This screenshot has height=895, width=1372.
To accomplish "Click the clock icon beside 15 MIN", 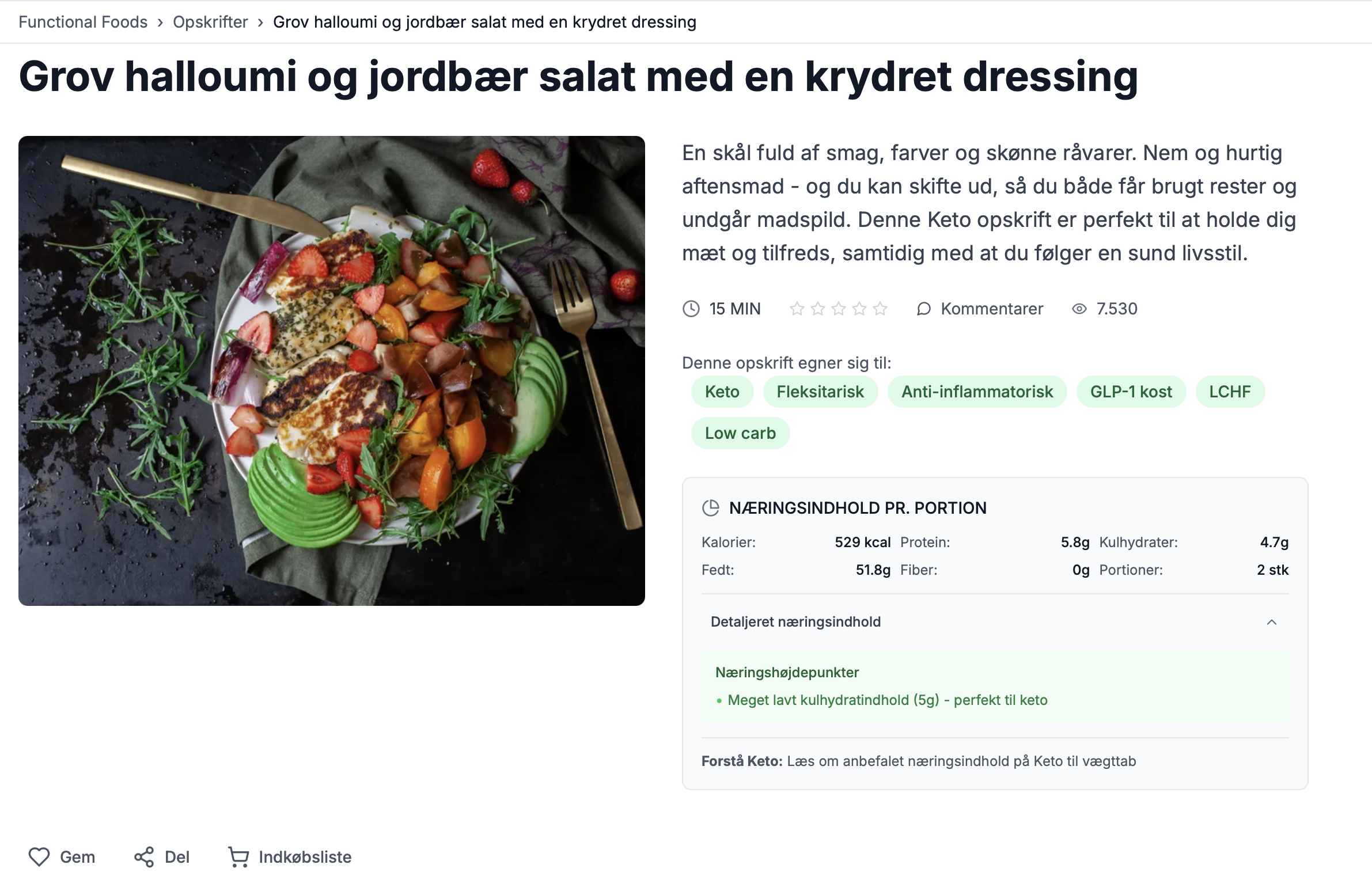I will (691, 309).
